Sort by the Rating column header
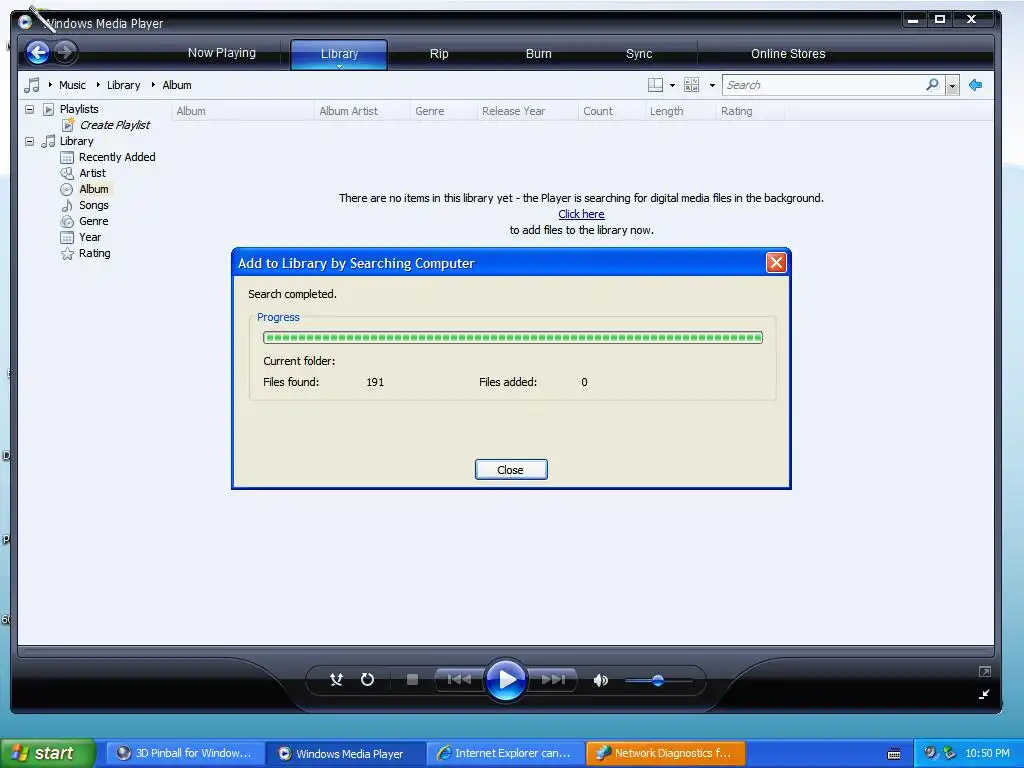 pyautogui.click(x=750, y=111)
